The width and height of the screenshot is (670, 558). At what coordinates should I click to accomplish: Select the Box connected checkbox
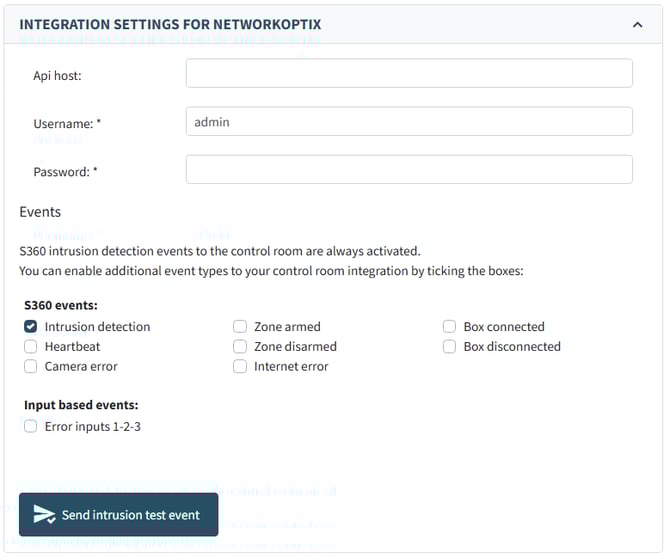450,327
